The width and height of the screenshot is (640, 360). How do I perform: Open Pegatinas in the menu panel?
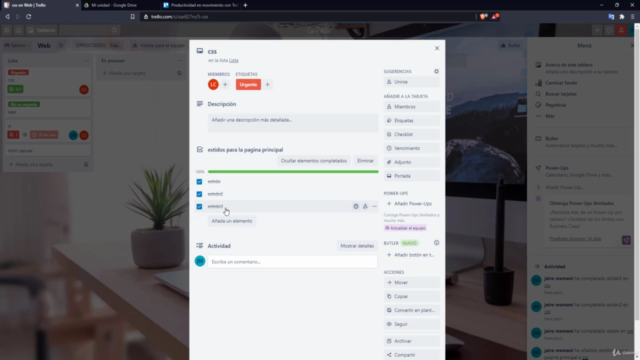[556, 105]
